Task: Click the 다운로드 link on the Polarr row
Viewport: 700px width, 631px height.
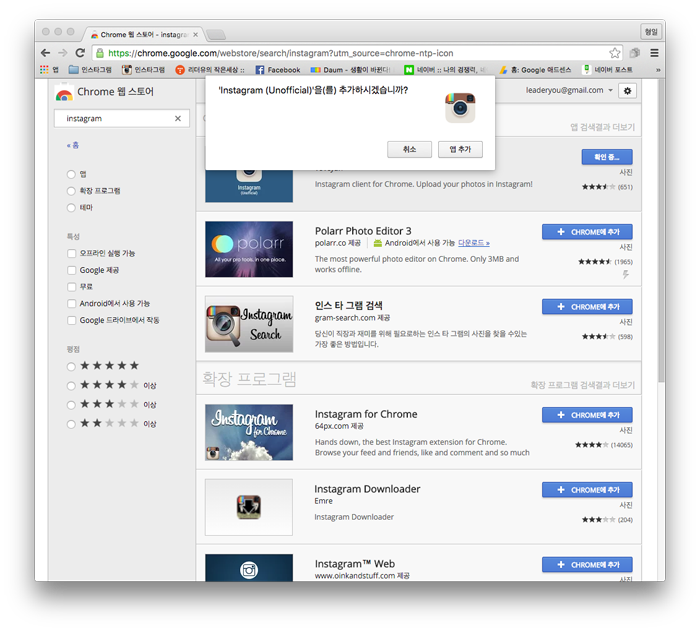Action: click(x=474, y=243)
